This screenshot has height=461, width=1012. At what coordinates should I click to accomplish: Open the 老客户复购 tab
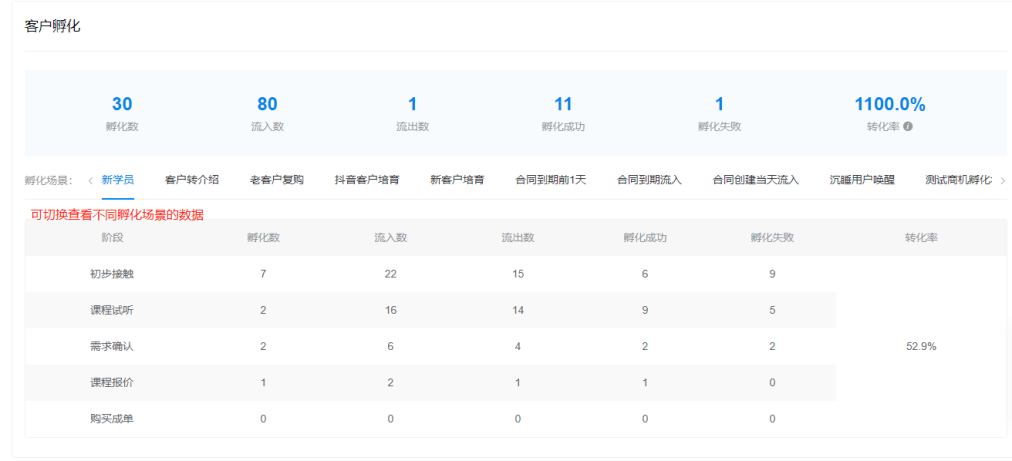tap(276, 180)
